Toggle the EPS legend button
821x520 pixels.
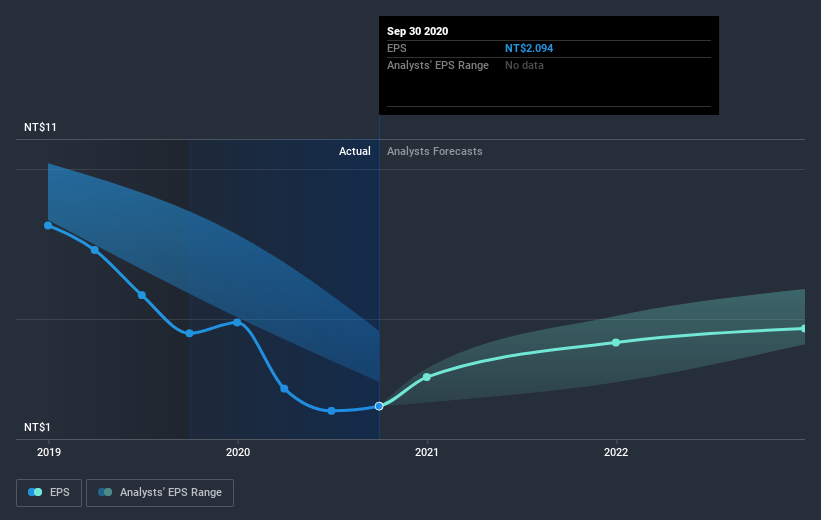(49, 492)
